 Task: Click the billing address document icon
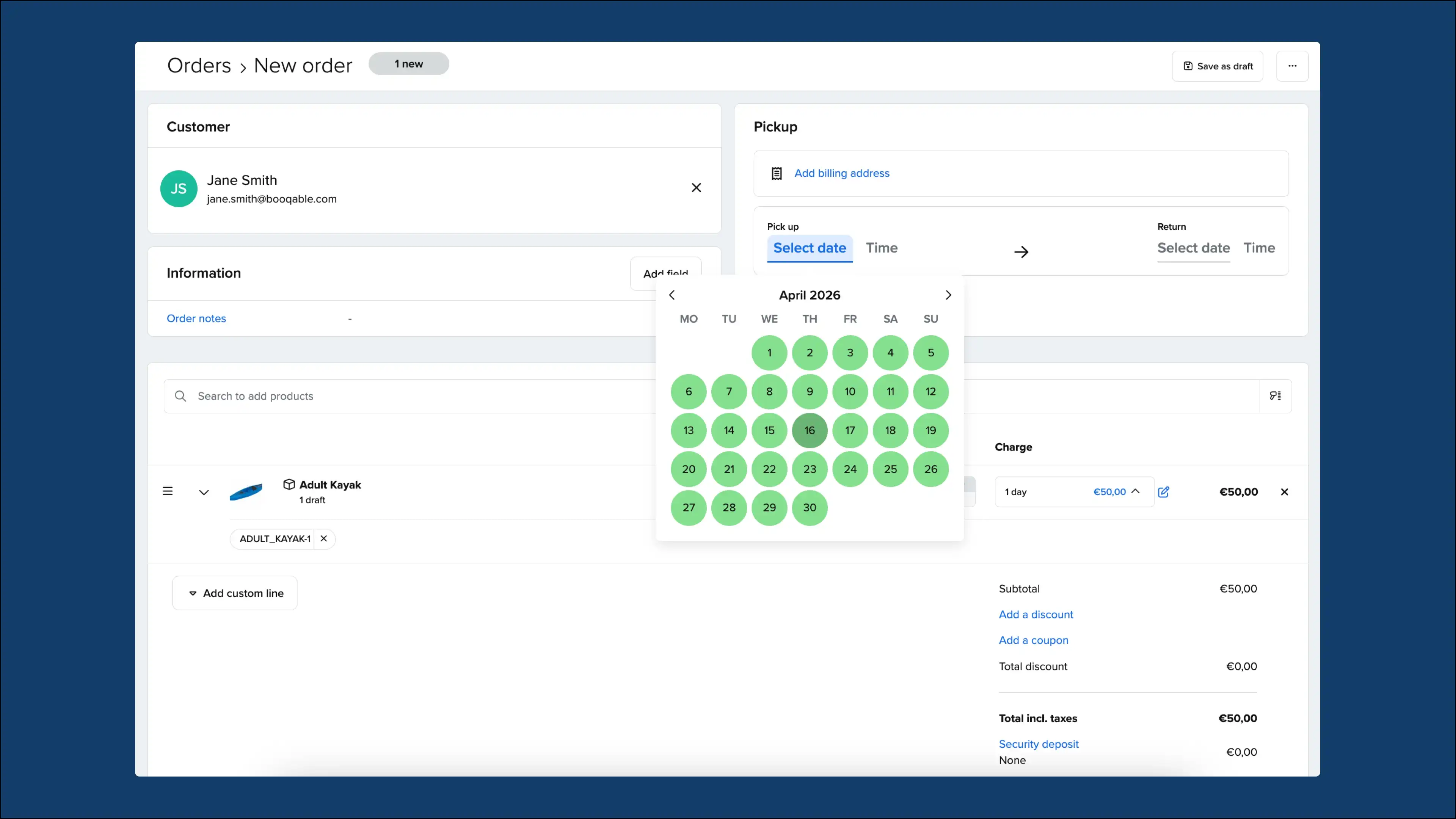(777, 173)
